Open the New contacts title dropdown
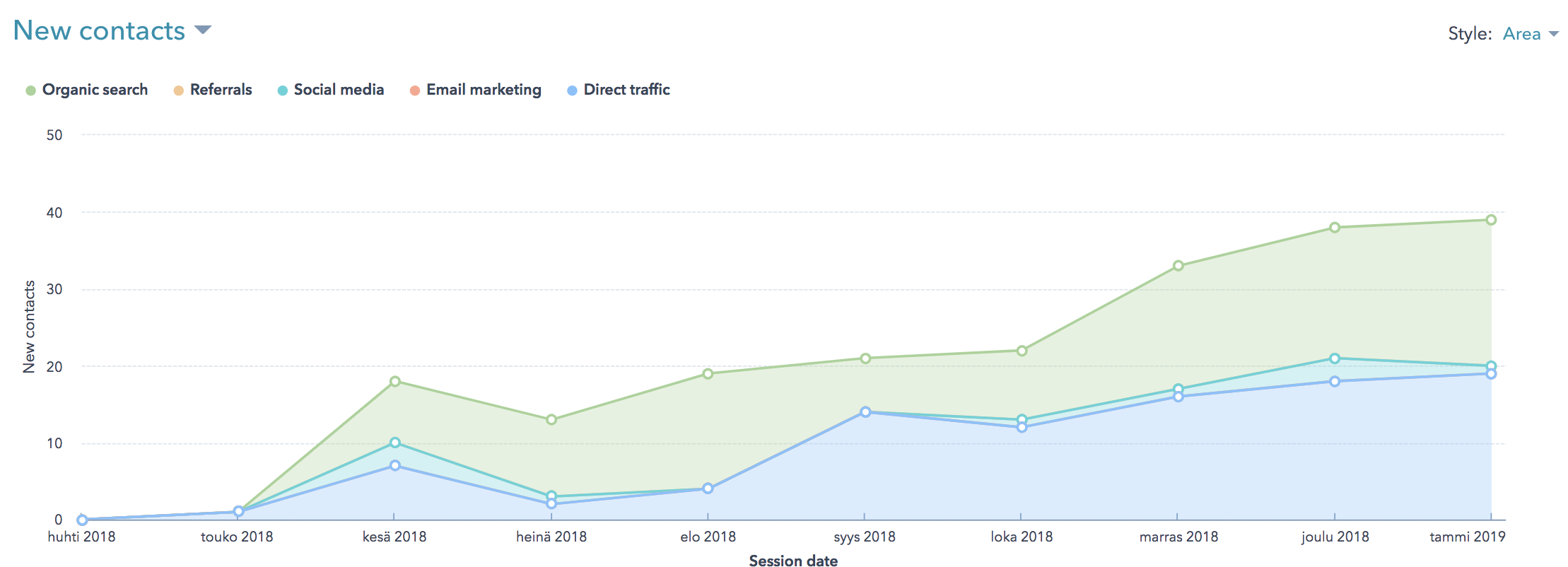 click(112, 30)
